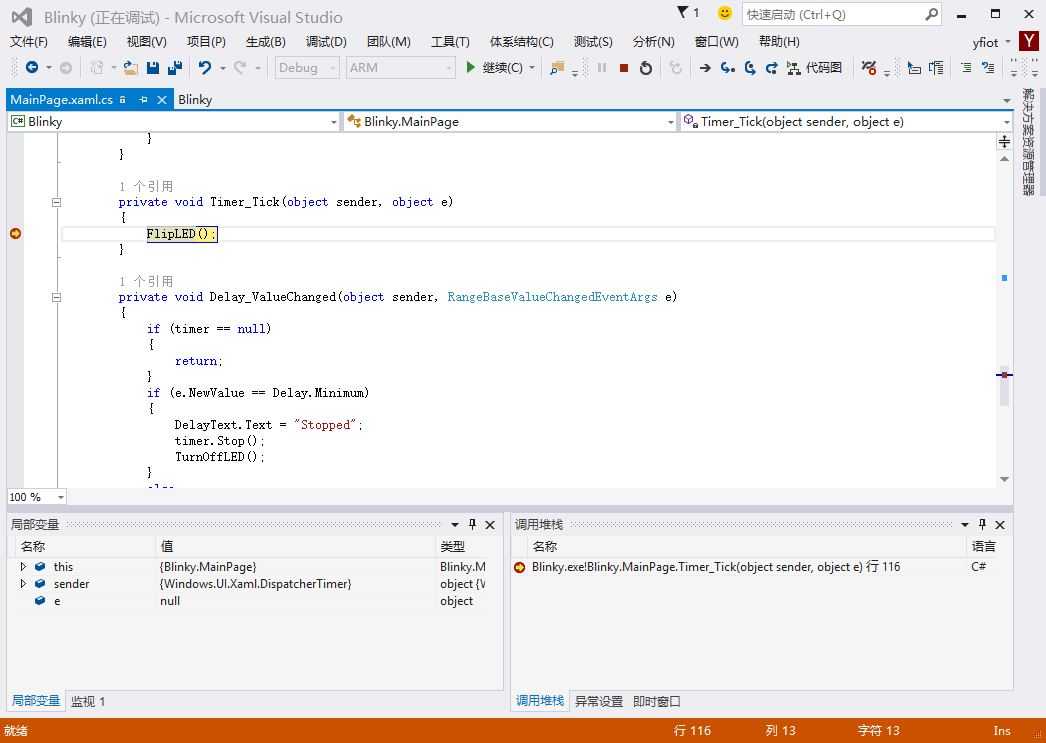Click the Step Into icon

coord(727,68)
